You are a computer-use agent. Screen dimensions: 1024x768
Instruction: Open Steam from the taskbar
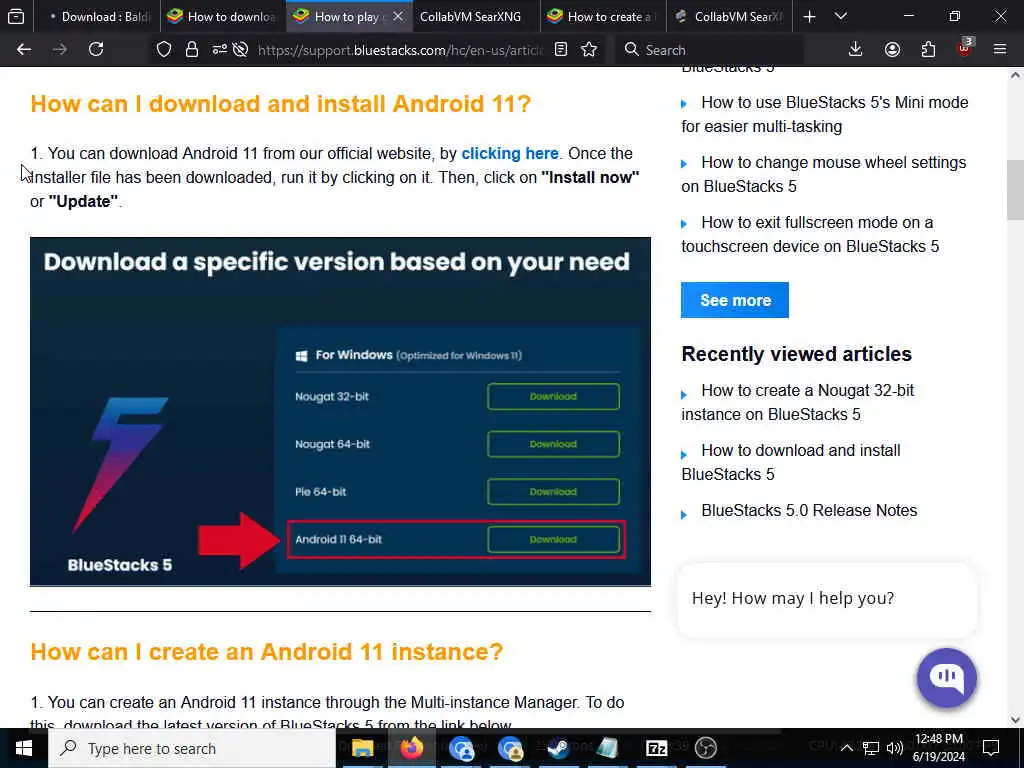(x=558, y=748)
